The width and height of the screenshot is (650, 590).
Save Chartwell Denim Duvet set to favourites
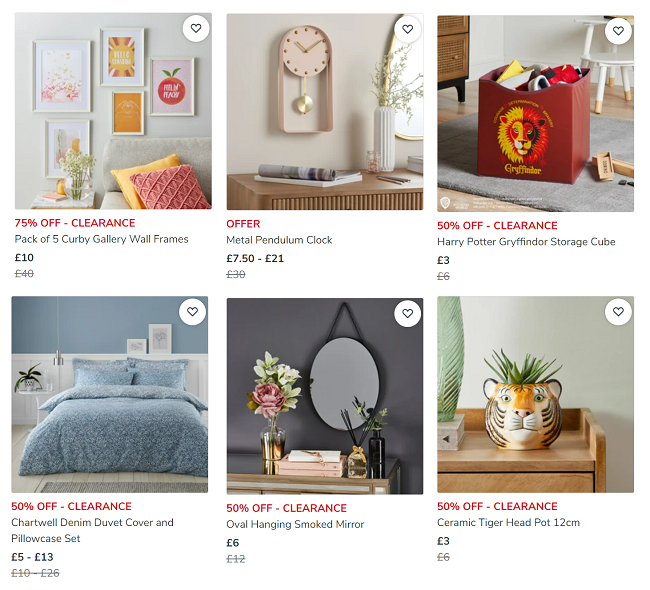[x=192, y=311]
